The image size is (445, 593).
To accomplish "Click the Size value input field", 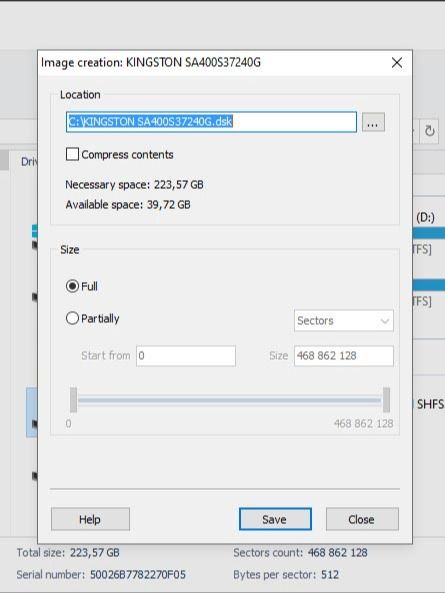I will pos(344,355).
